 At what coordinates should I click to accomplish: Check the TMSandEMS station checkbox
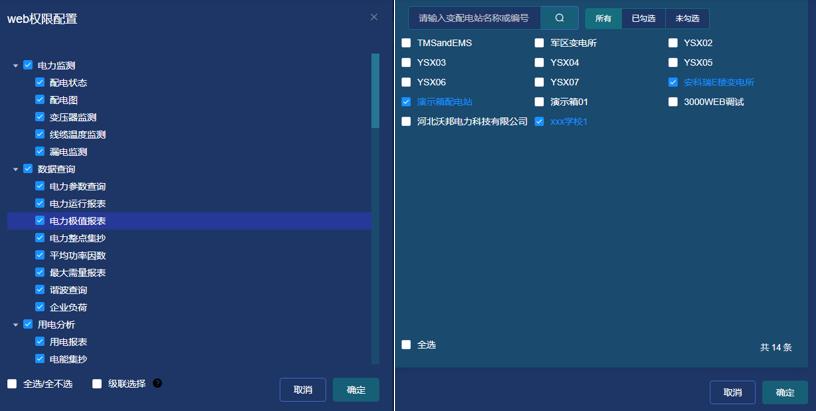tap(406, 43)
